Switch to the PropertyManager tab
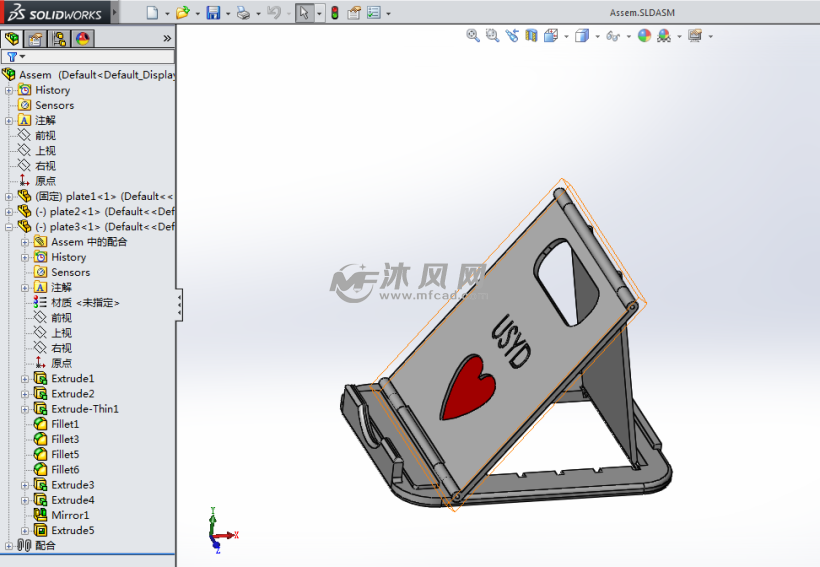 click(x=35, y=39)
